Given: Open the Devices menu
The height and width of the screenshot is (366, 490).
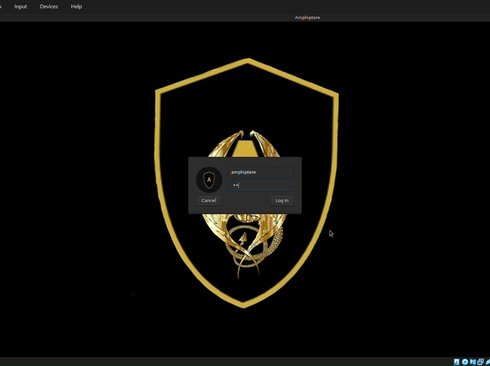Looking at the screenshot, I should click(x=49, y=6).
